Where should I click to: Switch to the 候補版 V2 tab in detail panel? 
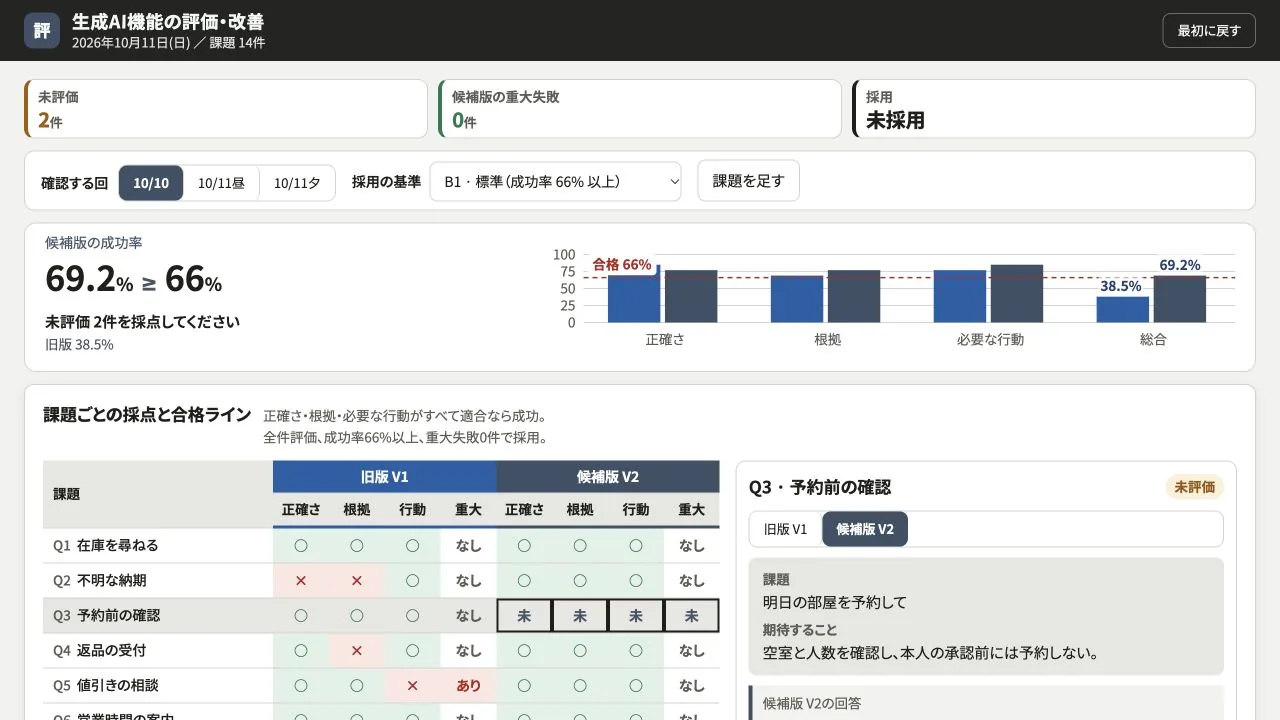click(x=865, y=529)
